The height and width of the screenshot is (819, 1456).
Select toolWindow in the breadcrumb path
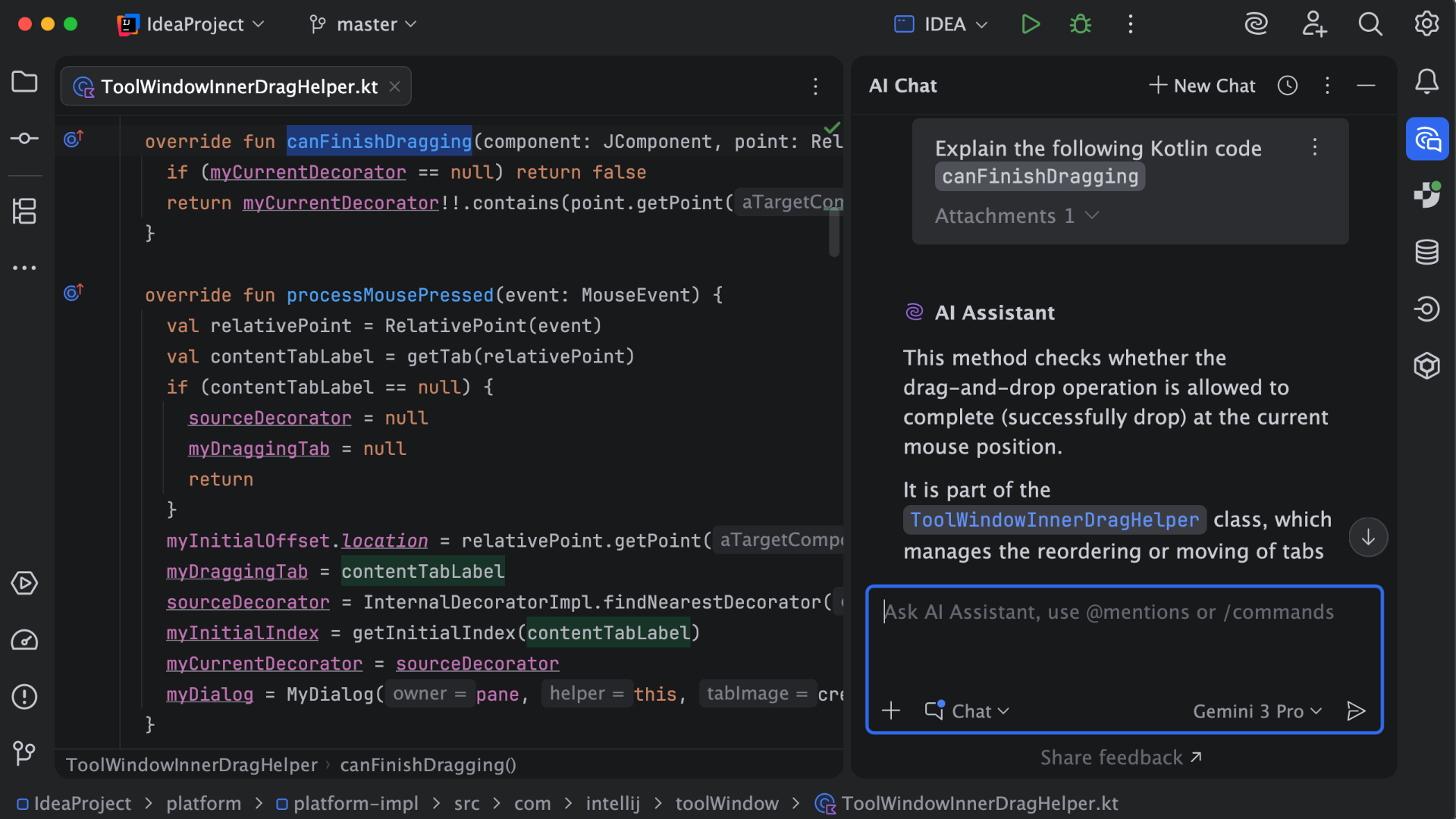coord(726,803)
